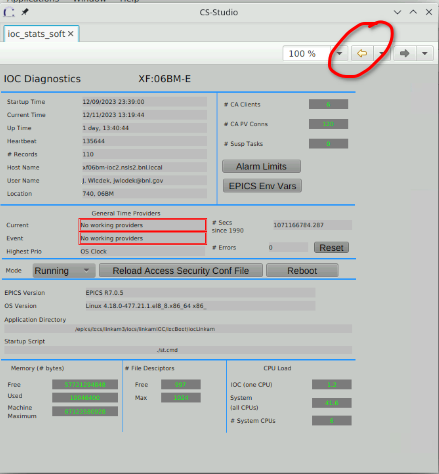Screen dimensions: 439x474
Task: Click Reload Access Security Conf File
Action: click(181, 270)
